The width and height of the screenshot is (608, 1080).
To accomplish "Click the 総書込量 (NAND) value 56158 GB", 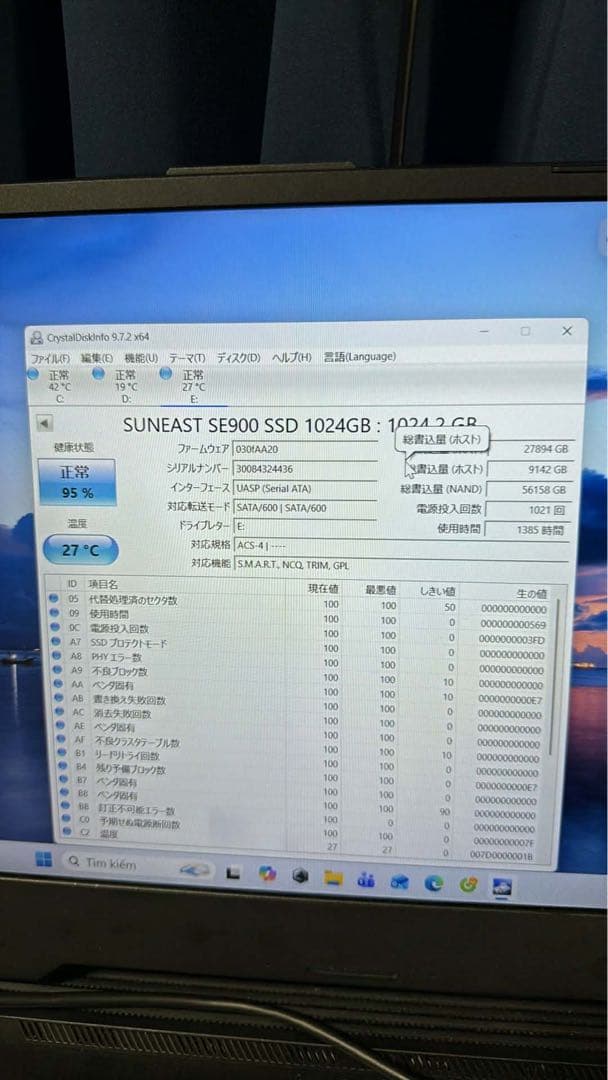I will [529, 490].
